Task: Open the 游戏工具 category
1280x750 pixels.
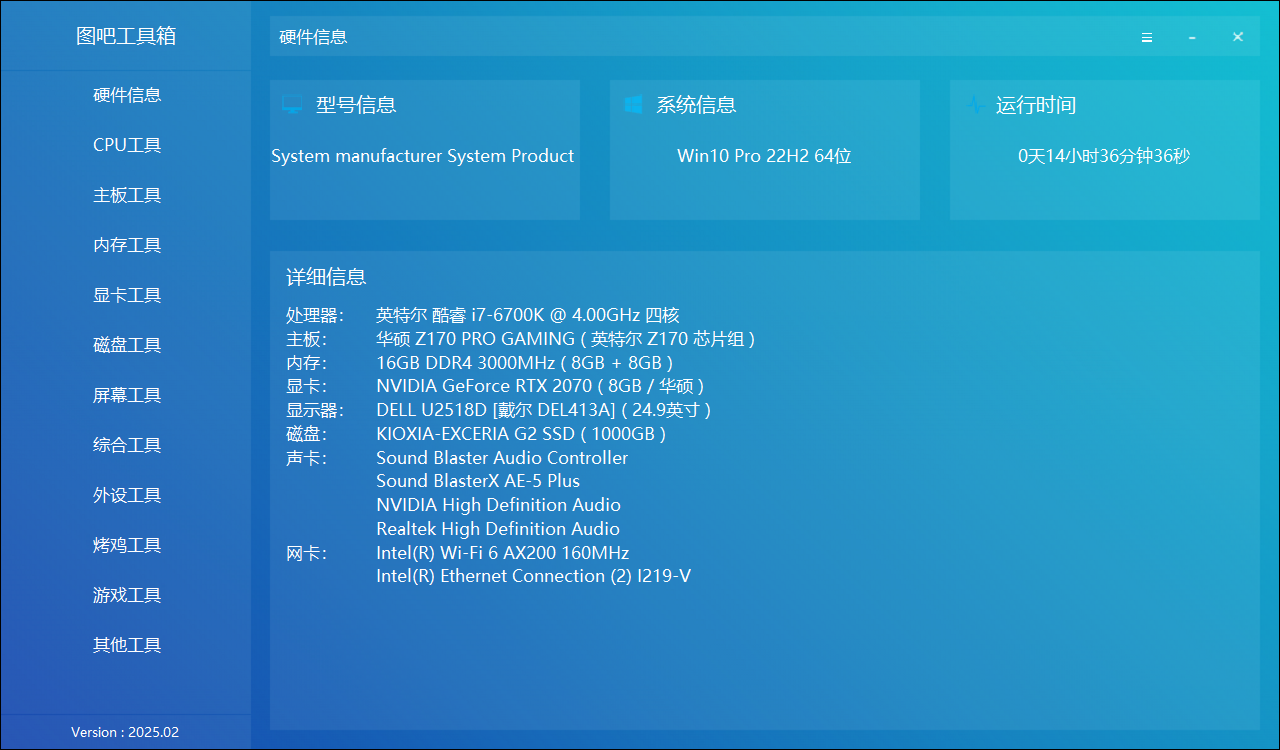Action: coord(126,594)
